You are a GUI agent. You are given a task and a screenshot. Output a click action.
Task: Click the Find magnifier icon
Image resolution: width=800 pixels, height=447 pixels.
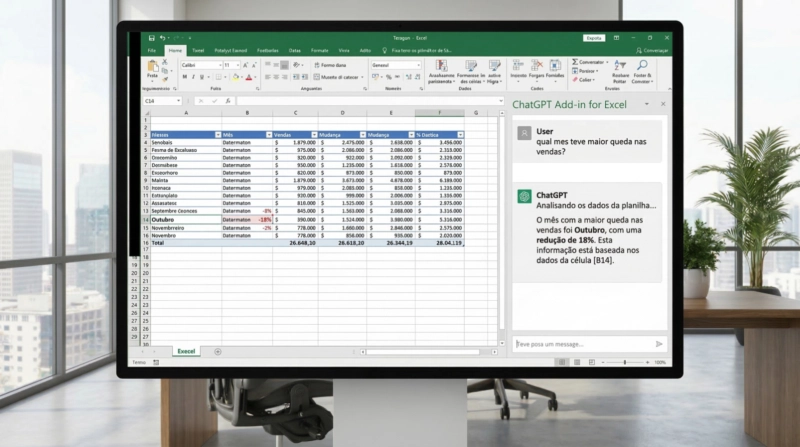(642, 65)
